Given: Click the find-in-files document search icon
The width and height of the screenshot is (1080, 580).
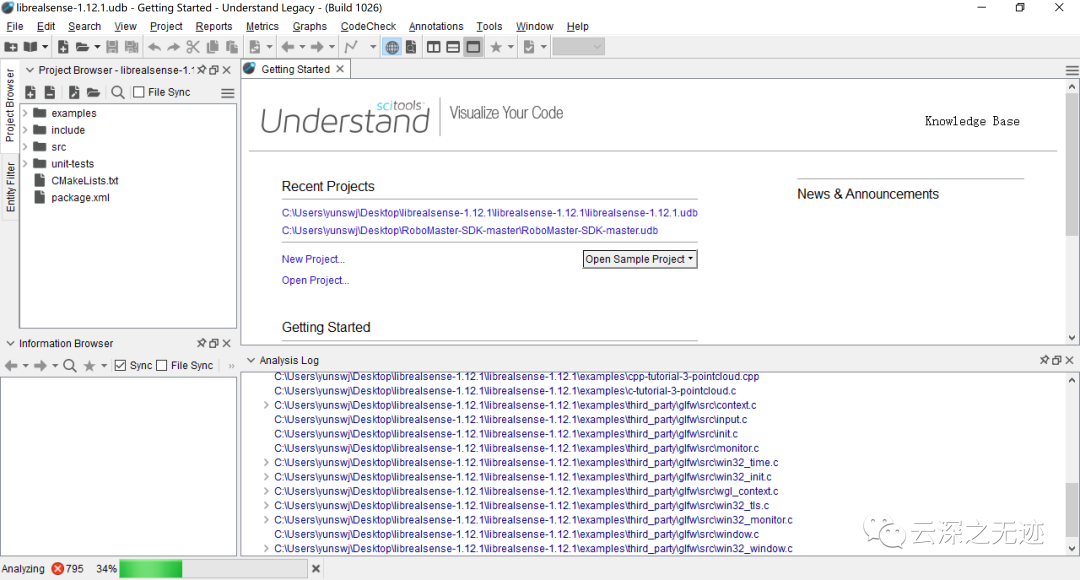Looking at the screenshot, I should [x=411, y=47].
